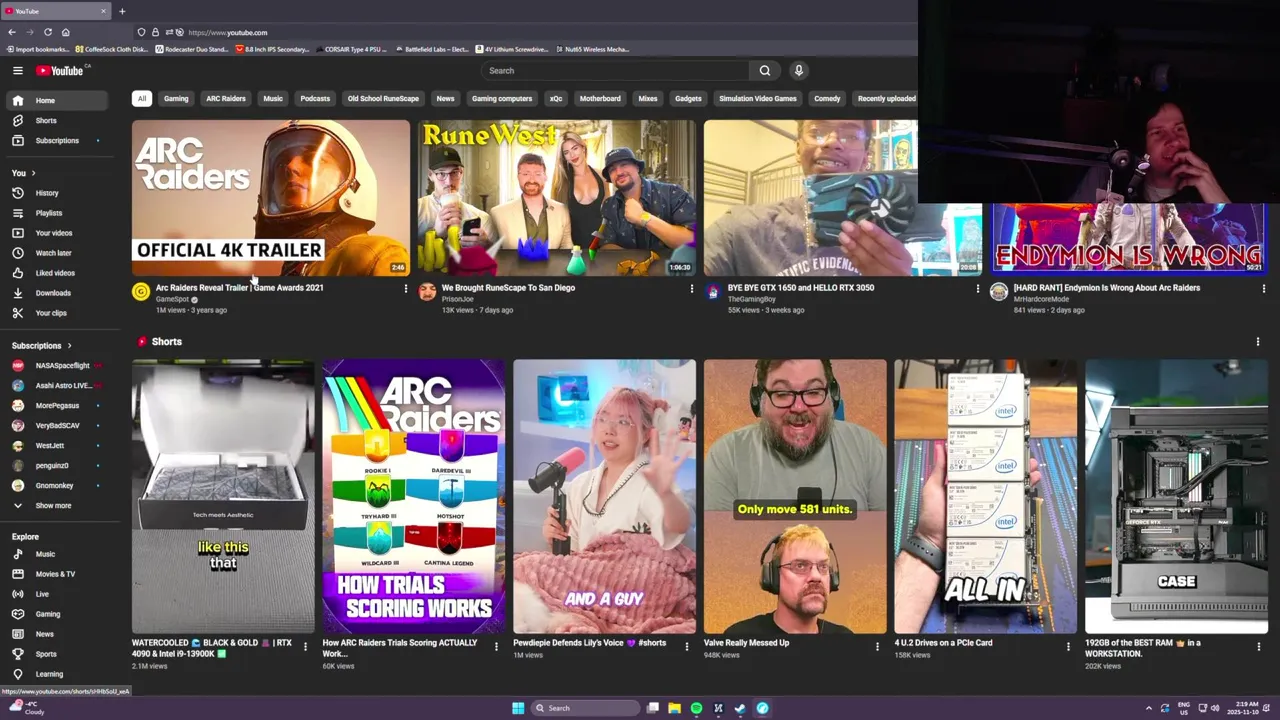The width and height of the screenshot is (1280, 720).
Task: Open Spotify from the taskbar
Action: (x=696, y=708)
